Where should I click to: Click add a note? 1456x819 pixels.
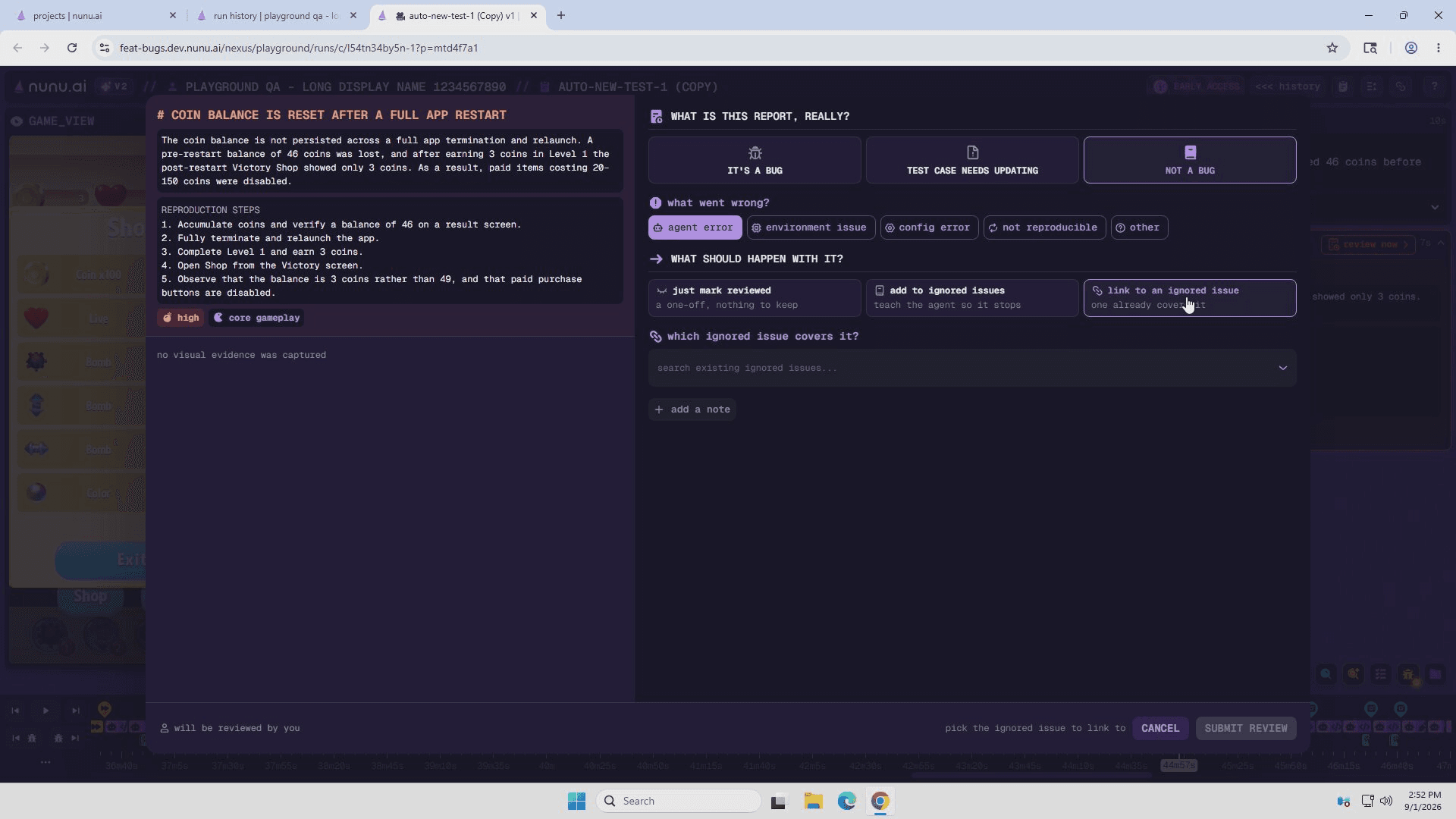coord(692,409)
